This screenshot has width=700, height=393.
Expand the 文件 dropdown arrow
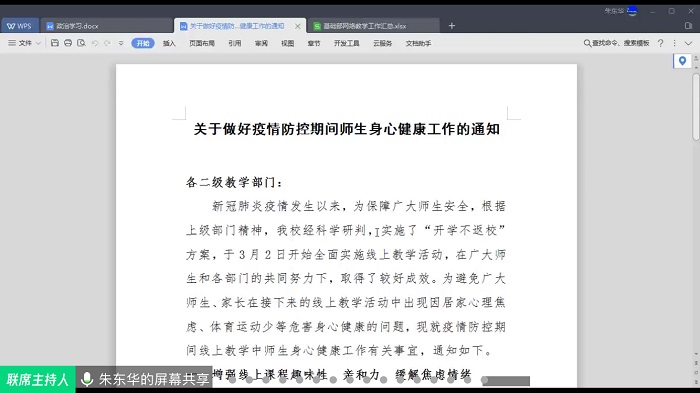point(38,43)
